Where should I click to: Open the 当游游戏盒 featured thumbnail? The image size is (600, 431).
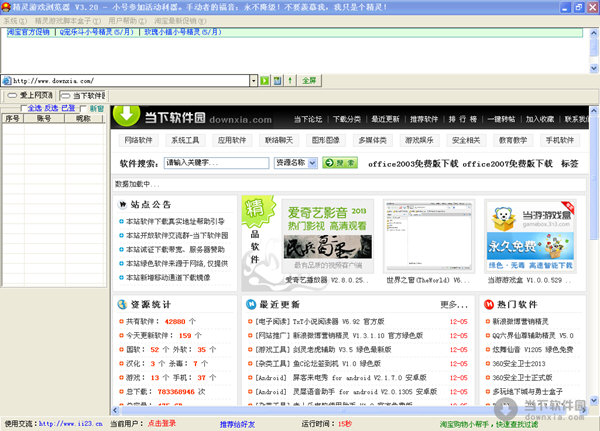[530, 236]
